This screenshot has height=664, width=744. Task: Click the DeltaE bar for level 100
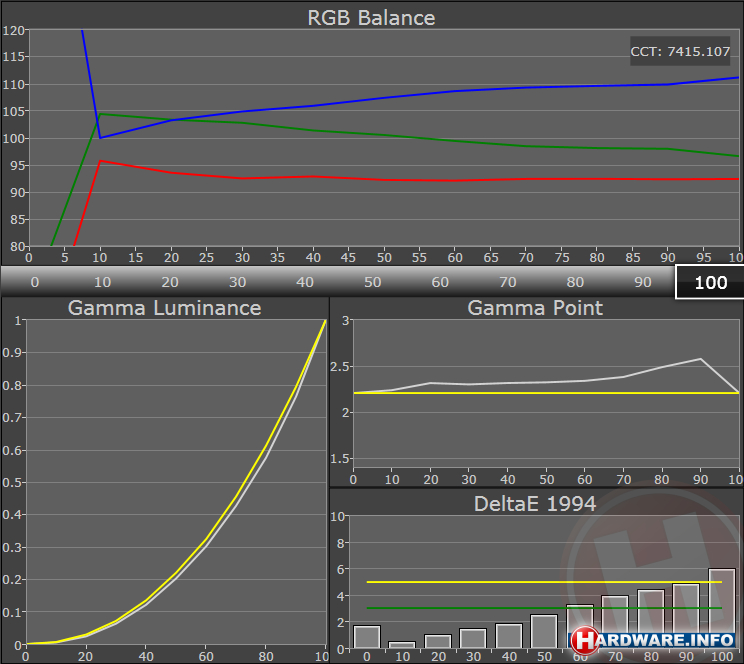pos(722,608)
